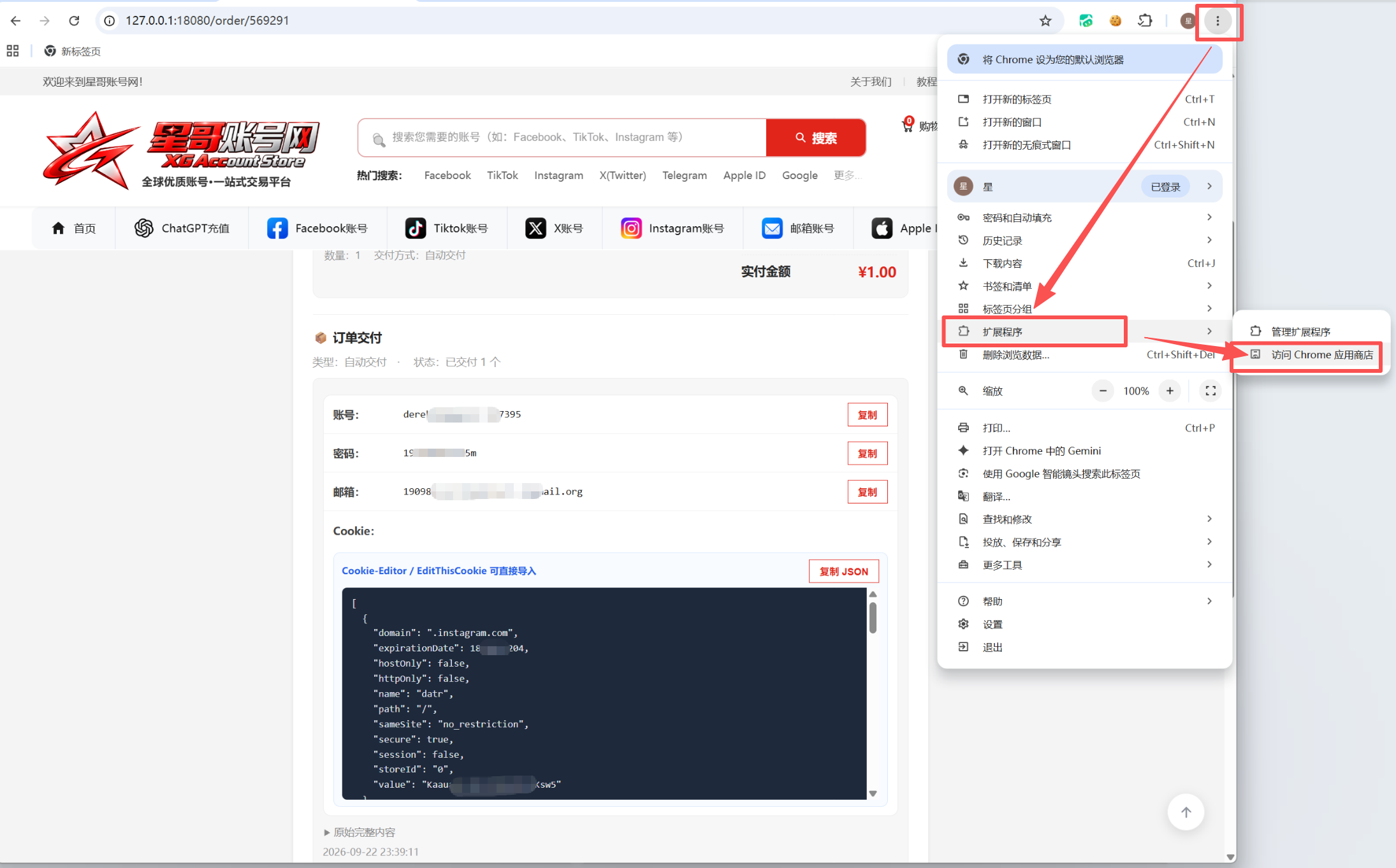This screenshot has height=868, width=1396.
Task: Expand the 历史记录 submenu
Action: pos(1084,240)
